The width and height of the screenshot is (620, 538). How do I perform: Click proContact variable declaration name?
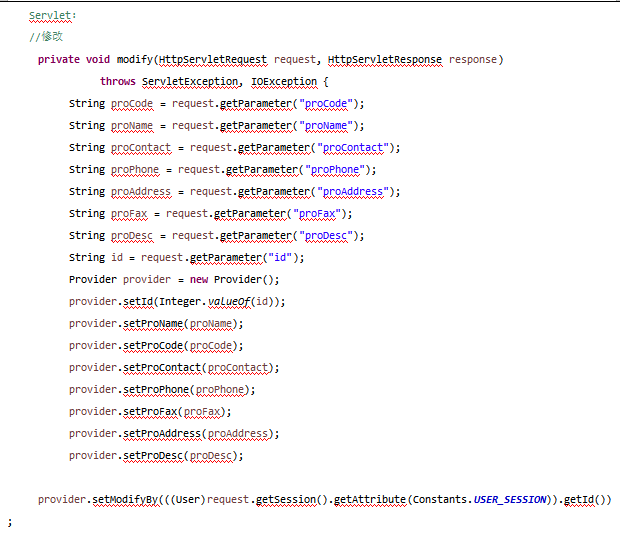click(x=141, y=148)
